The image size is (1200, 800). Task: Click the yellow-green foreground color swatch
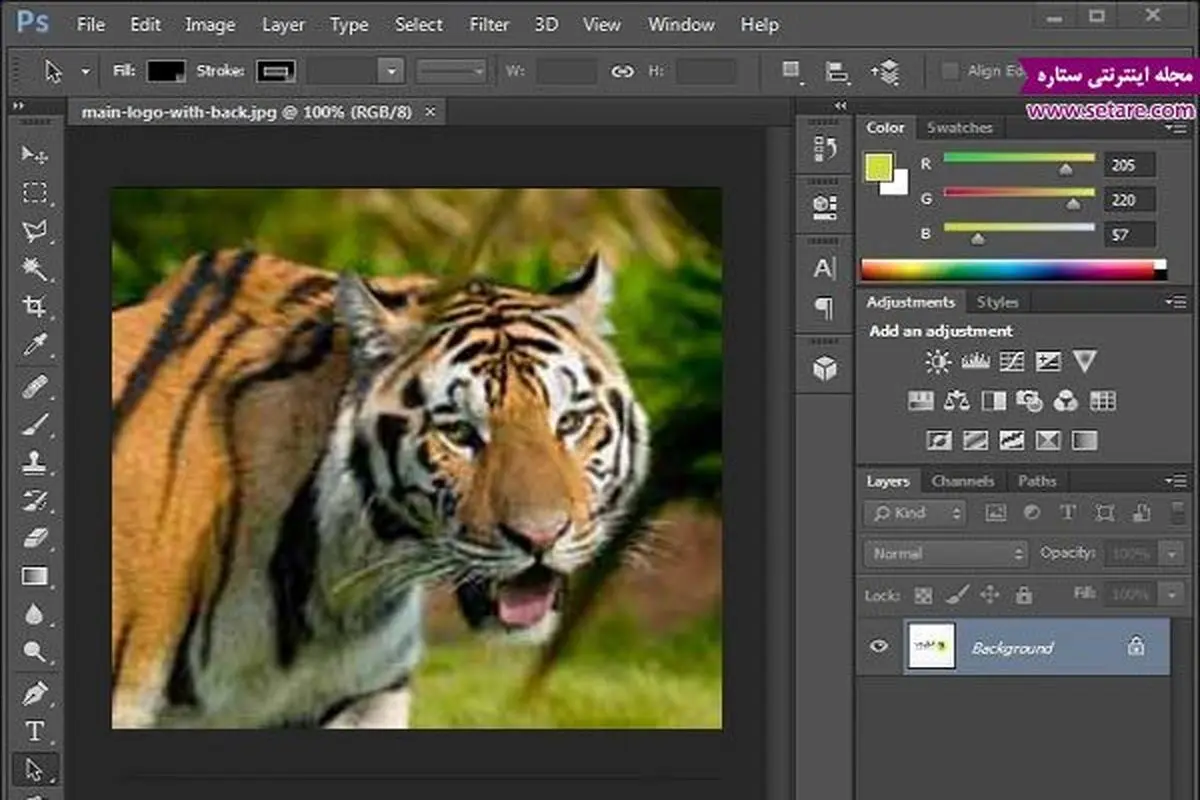point(879,166)
